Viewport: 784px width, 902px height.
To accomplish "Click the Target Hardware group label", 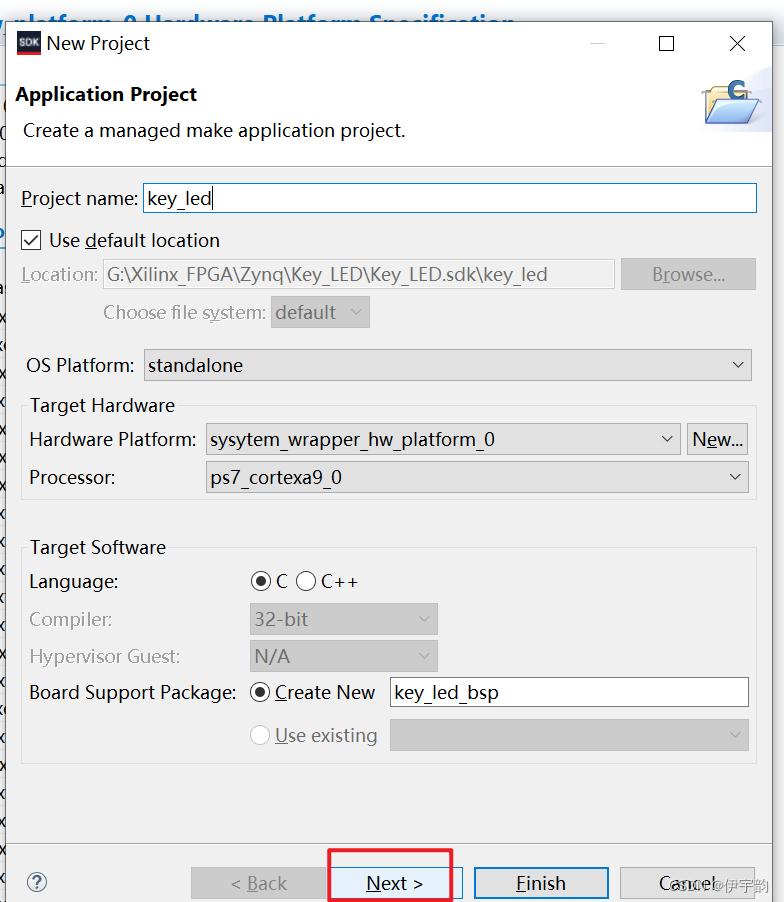I will pos(102,406).
